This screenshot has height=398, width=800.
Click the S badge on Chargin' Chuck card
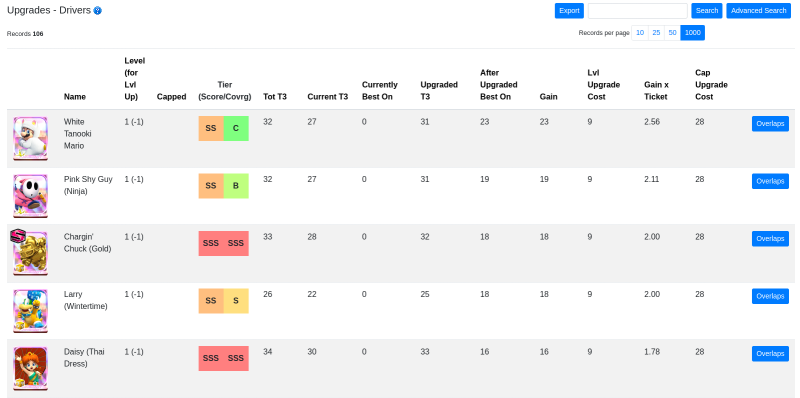coord(18,235)
